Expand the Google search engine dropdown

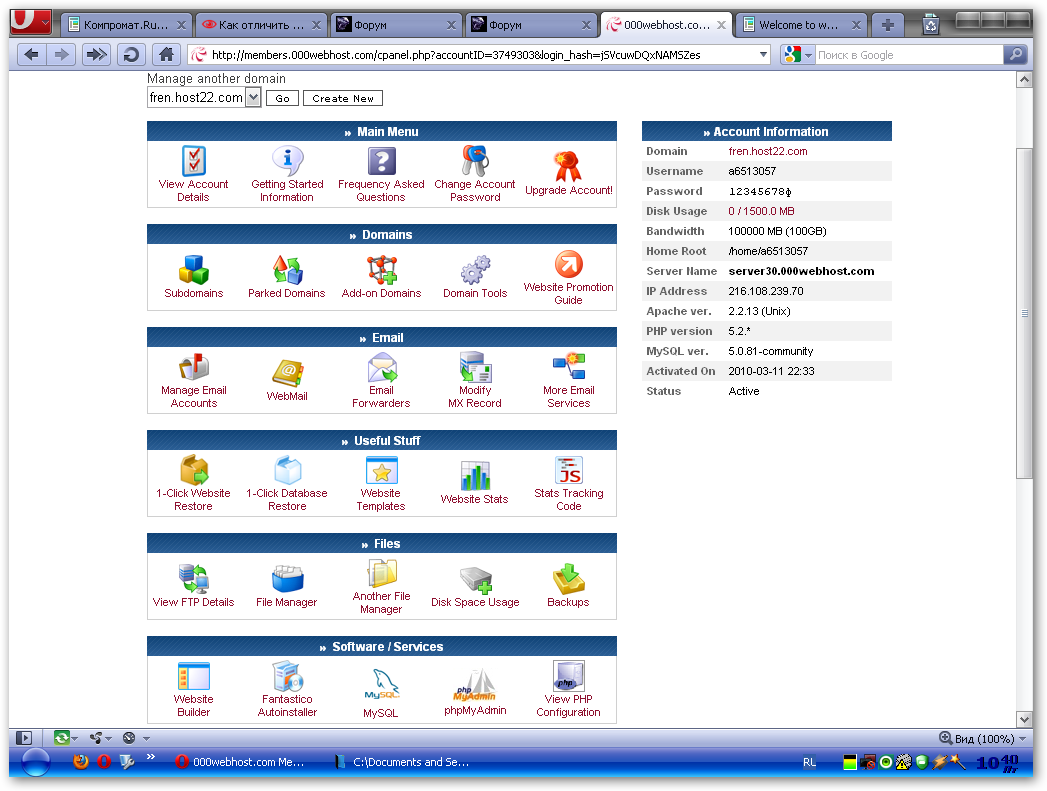click(x=809, y=55)
